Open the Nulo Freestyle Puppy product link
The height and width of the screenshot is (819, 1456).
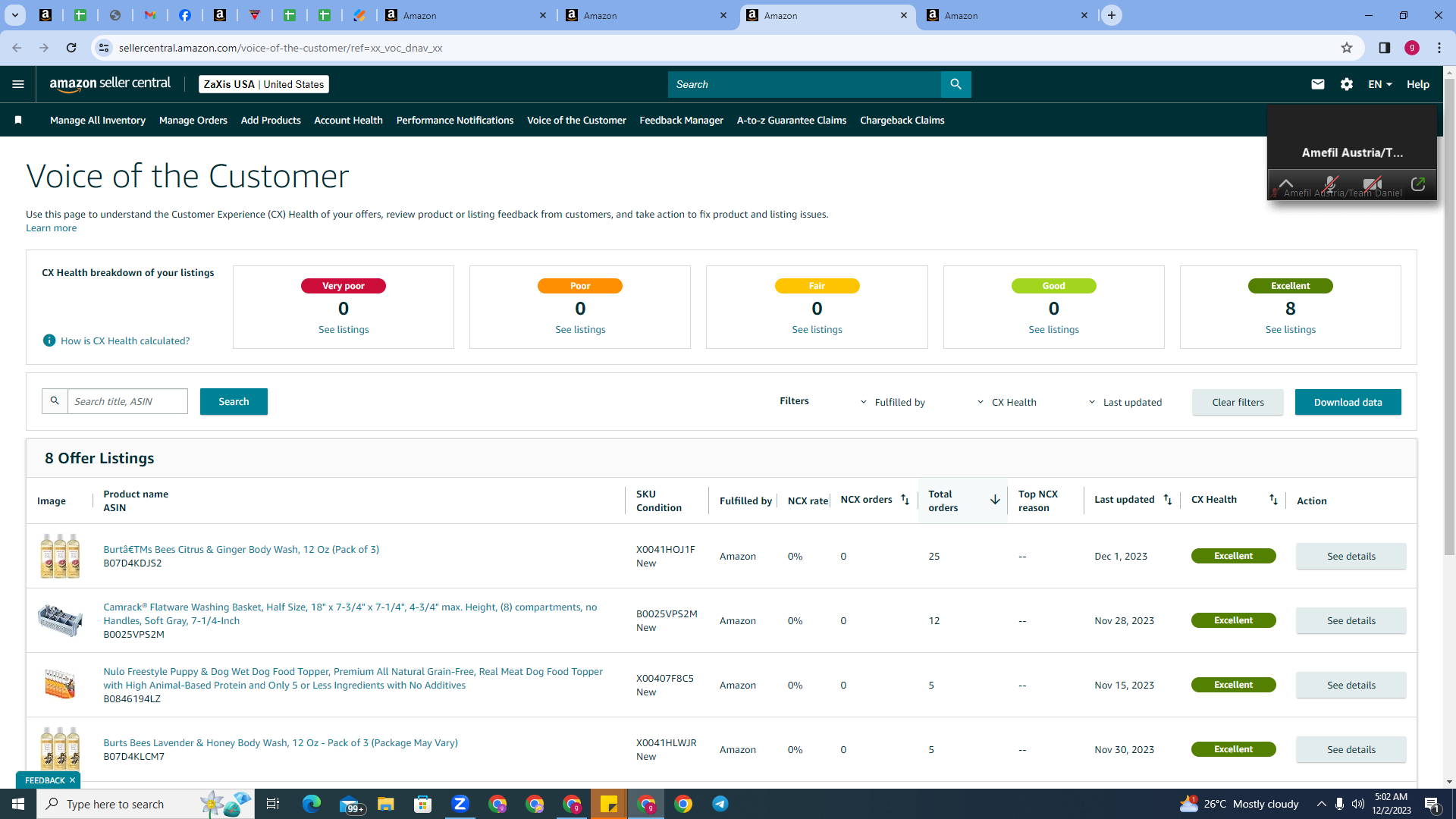[x=353, y=678]
